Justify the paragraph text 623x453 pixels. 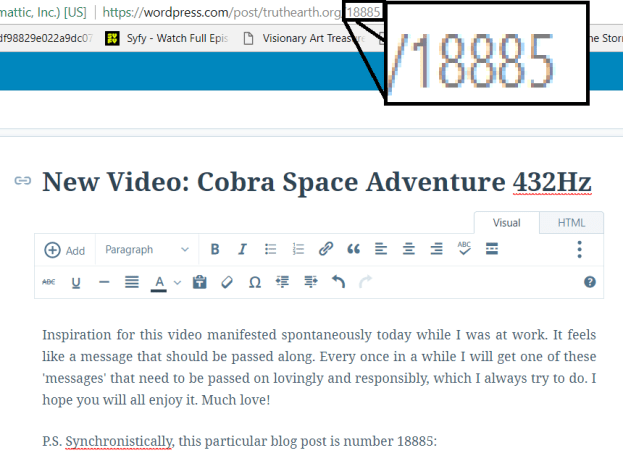click(x=132, y=282)
